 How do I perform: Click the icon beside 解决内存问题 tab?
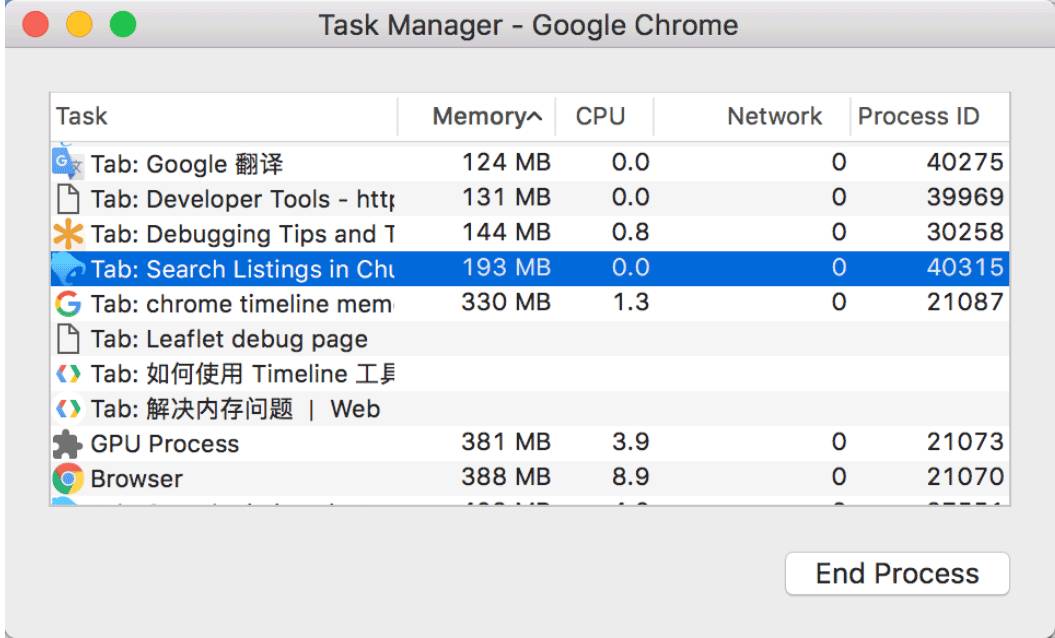66,409
